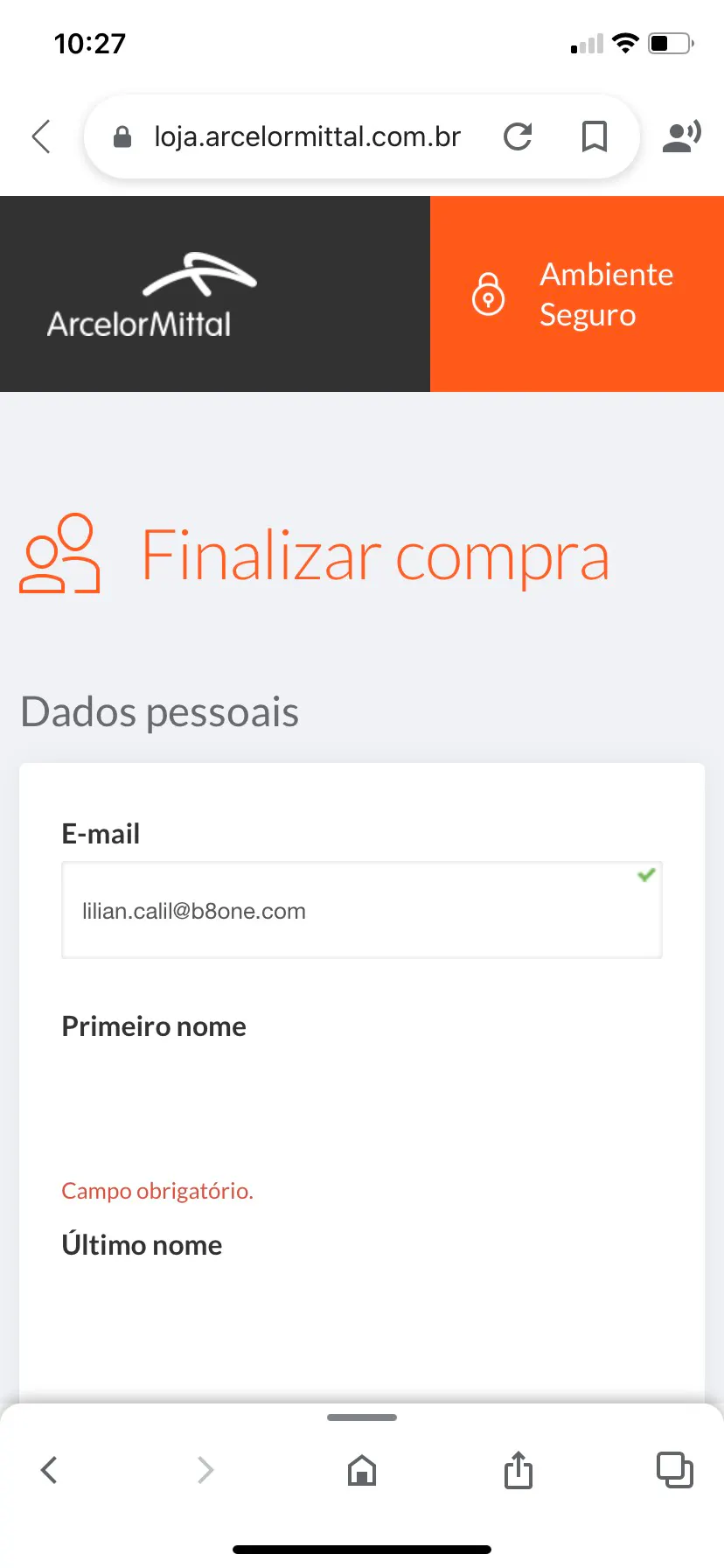Tap the voice read-aloud person icon
The height and width of the screenshot is (1568, 724).
coord(681,136)
